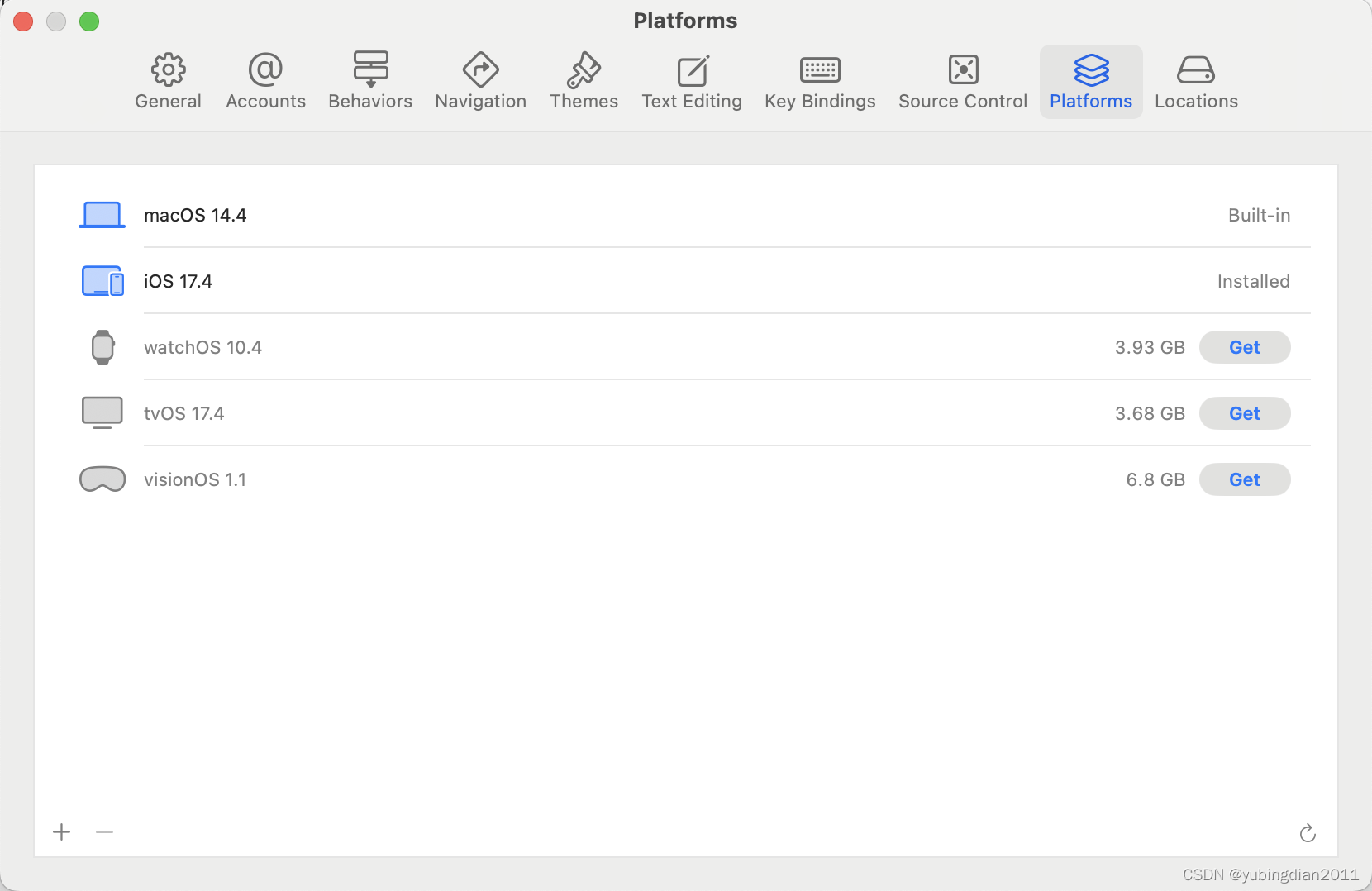Switch to the Source Control tab label
Viewport: 1372px width, 891px height.
[963, 101]
